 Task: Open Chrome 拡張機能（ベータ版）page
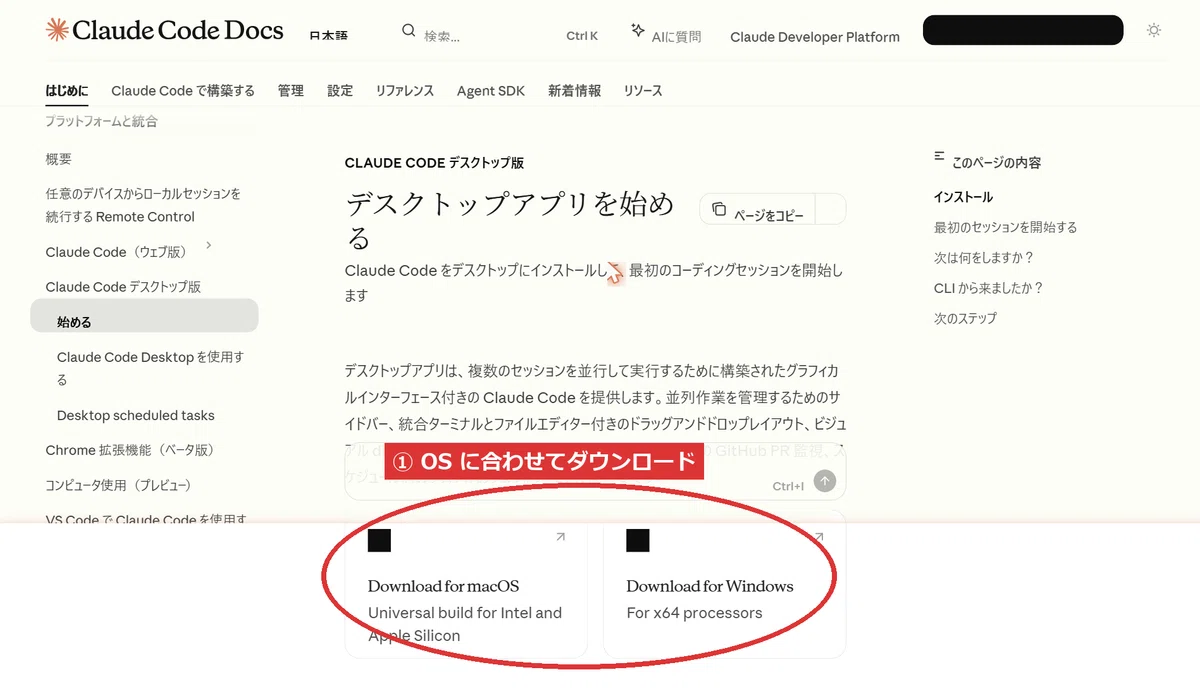click(x=130, y=451)
